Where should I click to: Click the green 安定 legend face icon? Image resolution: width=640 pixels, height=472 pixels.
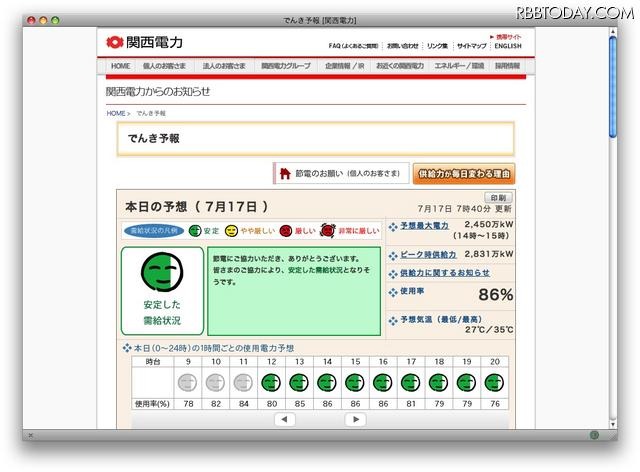tap(195, 231)
